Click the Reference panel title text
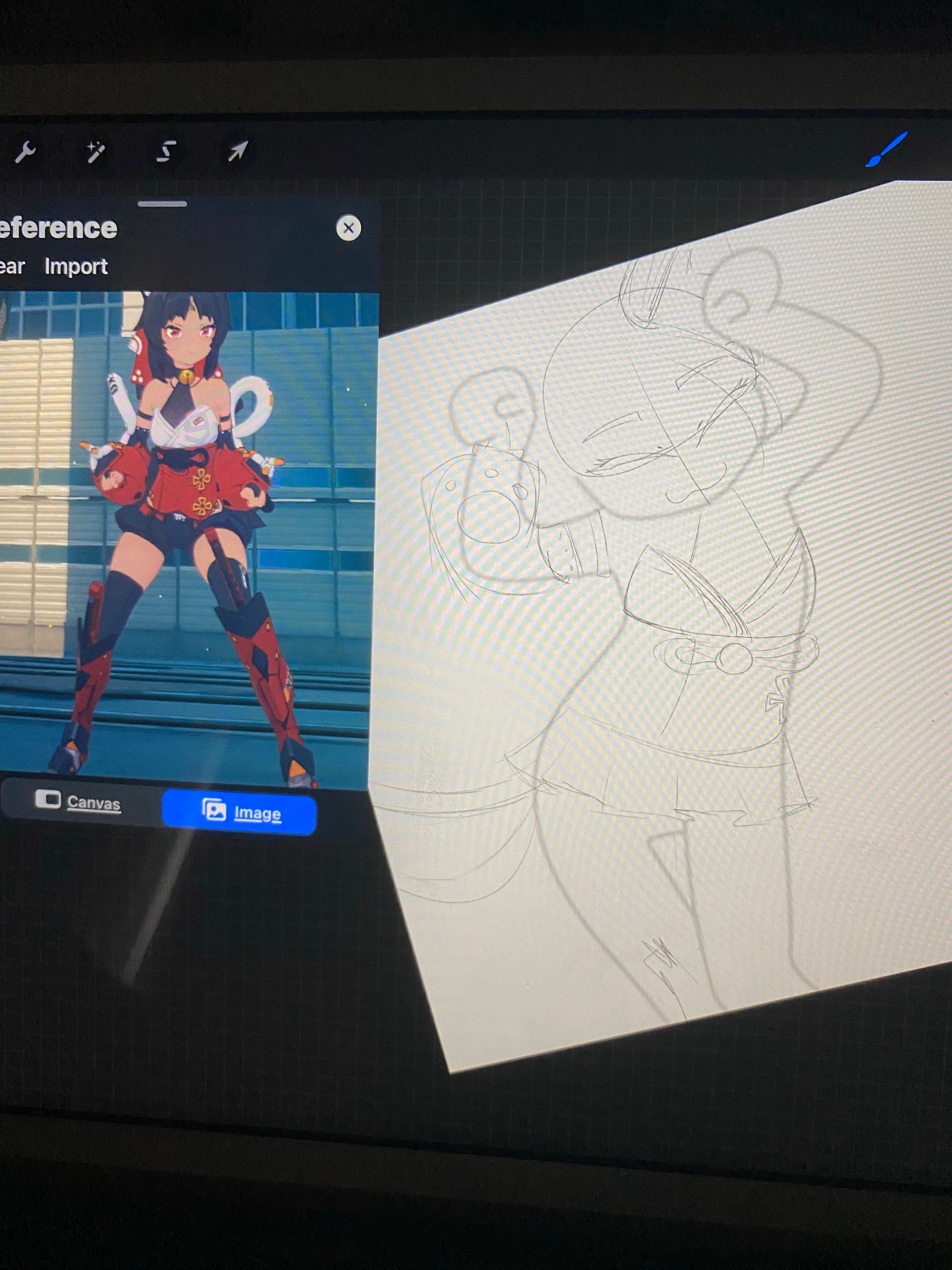Image resolution: width=952 pixels, height=1270 pixels. point(57,228)
